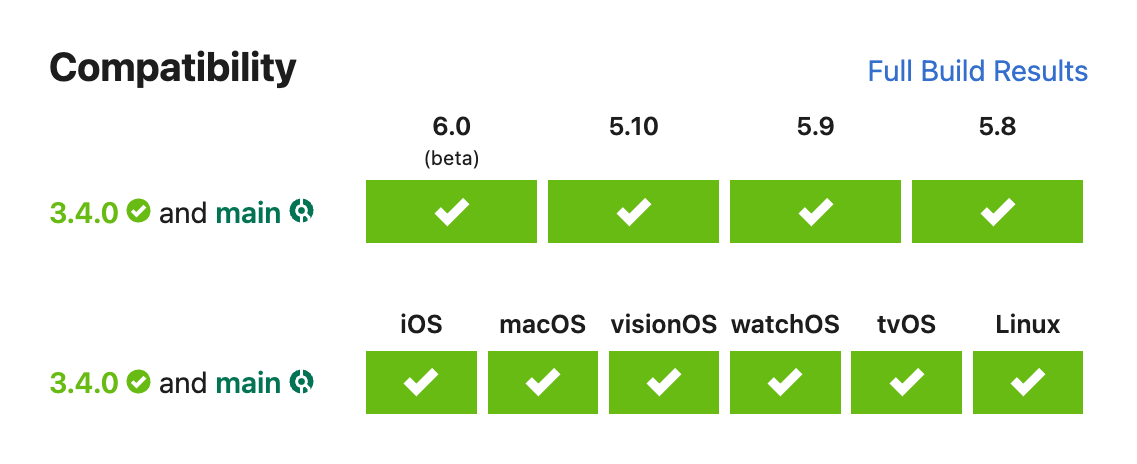Open version 3.4.0 in Swift versions row

click(84, 213)
